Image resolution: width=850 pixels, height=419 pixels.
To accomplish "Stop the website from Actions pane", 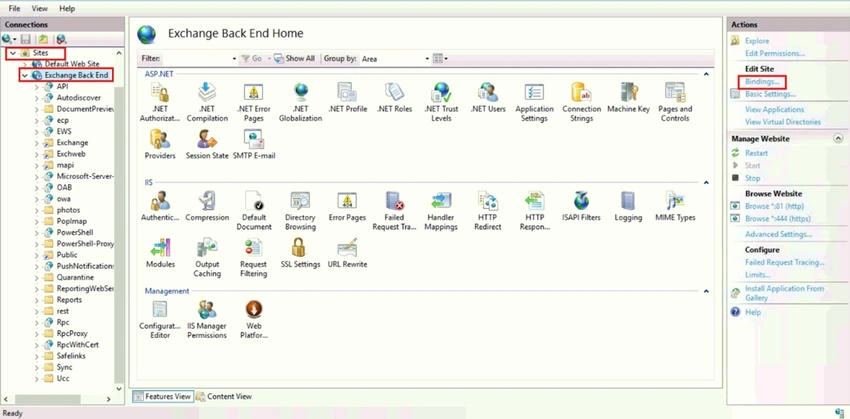I will point(752,178).
